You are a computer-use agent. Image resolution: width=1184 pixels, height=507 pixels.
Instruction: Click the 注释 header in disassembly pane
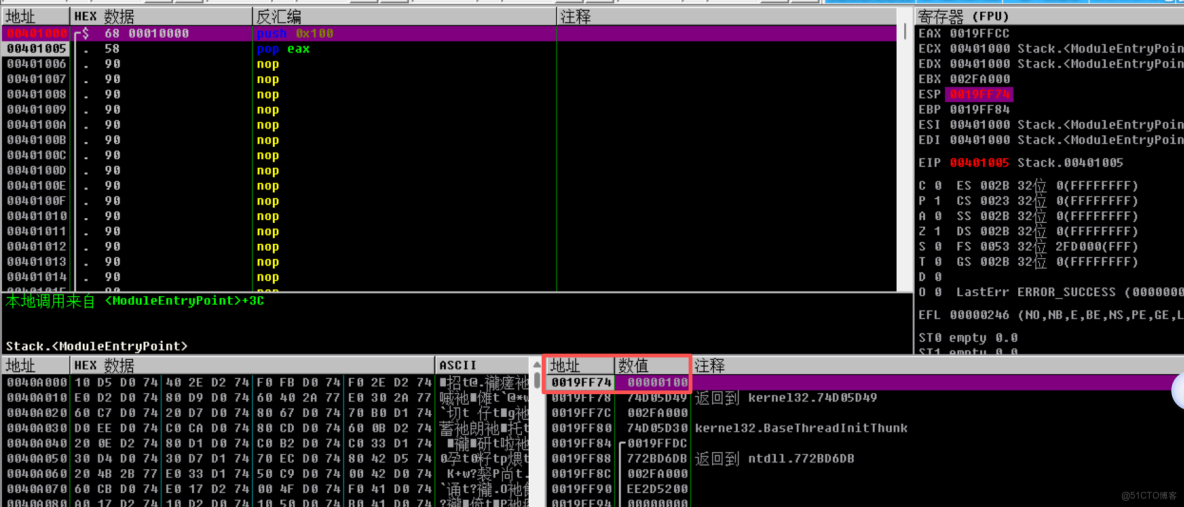pos(726,17)
